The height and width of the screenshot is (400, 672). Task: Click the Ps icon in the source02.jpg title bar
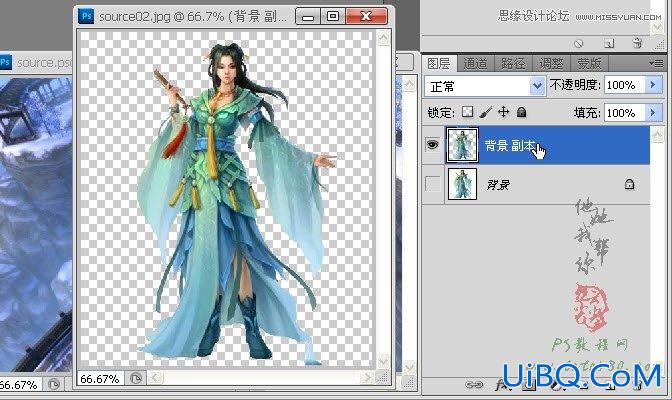pos(86,16)
